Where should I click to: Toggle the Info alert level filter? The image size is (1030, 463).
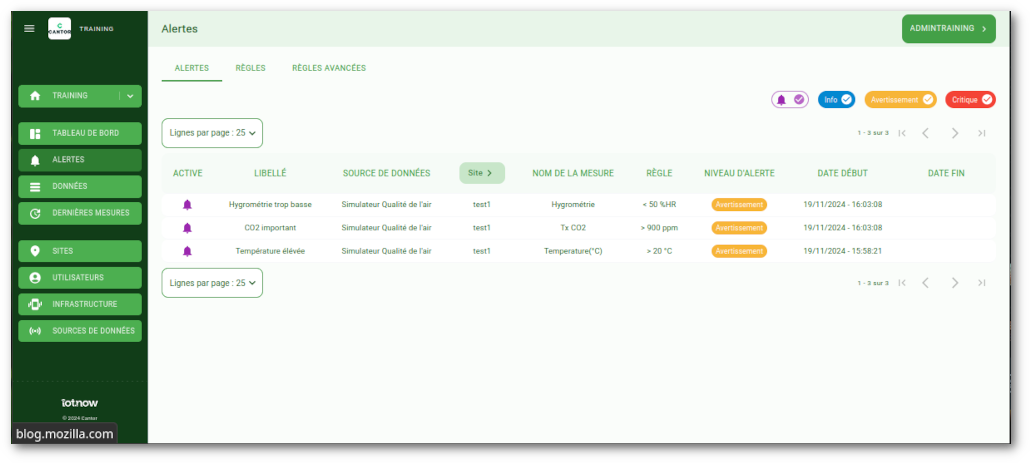[x=836, y=99]
